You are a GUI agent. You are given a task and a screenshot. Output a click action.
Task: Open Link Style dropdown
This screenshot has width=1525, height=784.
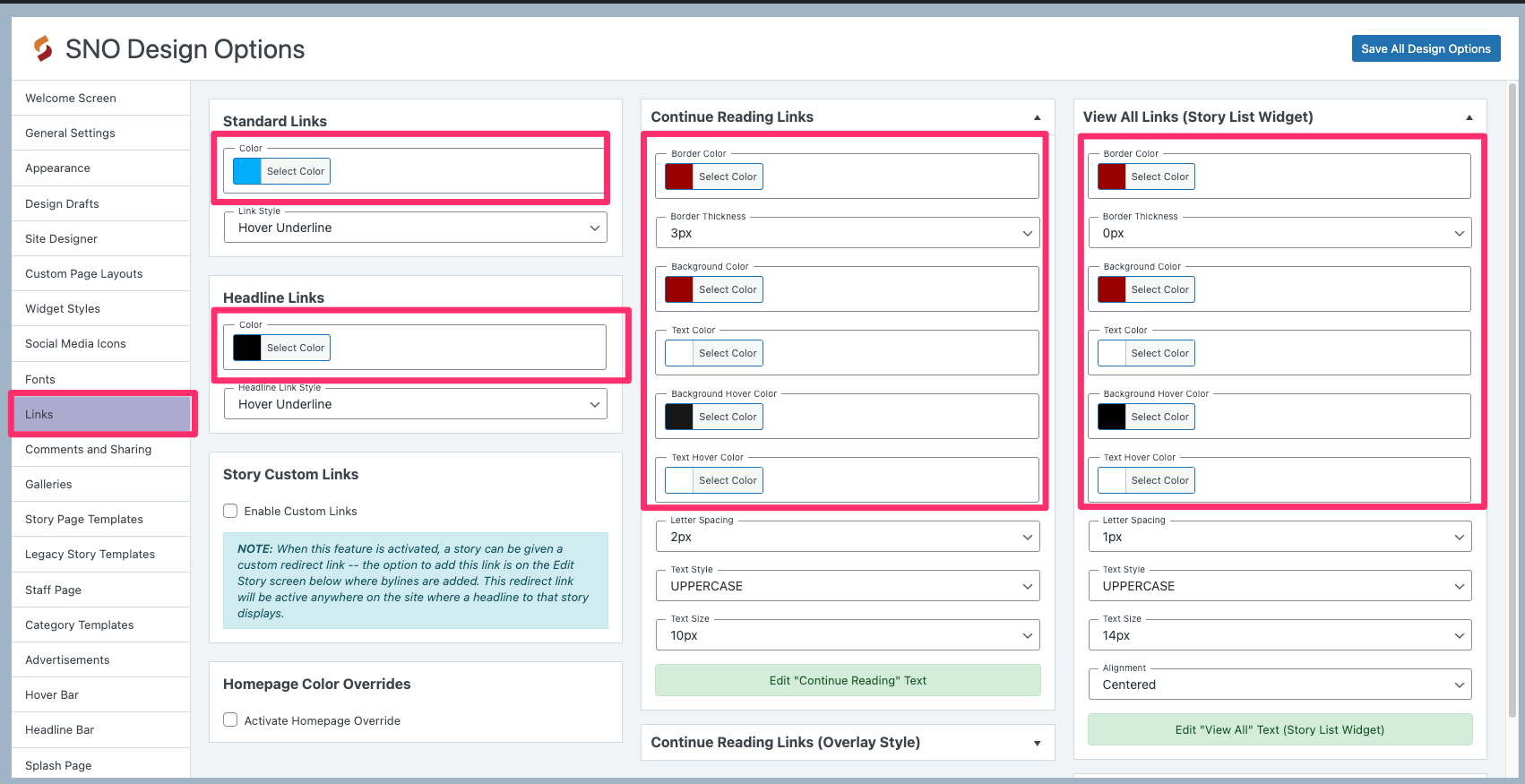pos(416,228)
